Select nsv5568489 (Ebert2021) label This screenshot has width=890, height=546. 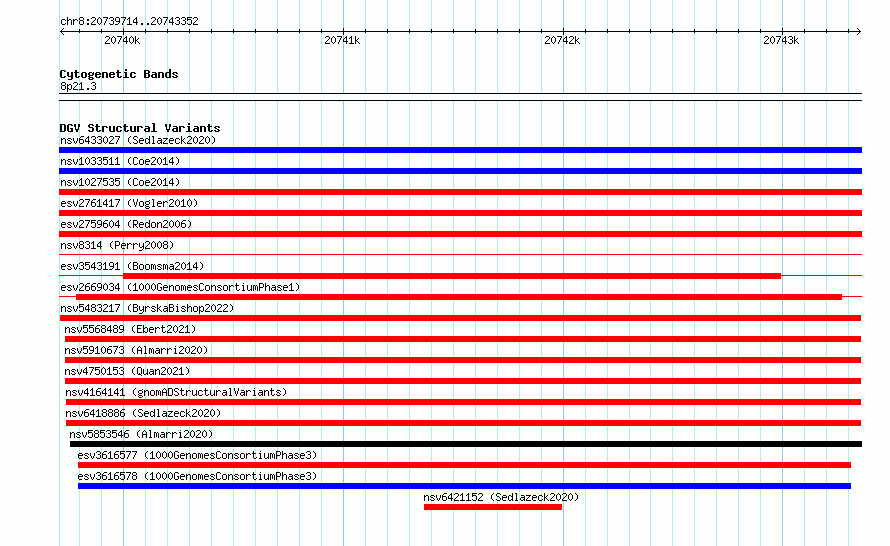click(x=130, y=329)
